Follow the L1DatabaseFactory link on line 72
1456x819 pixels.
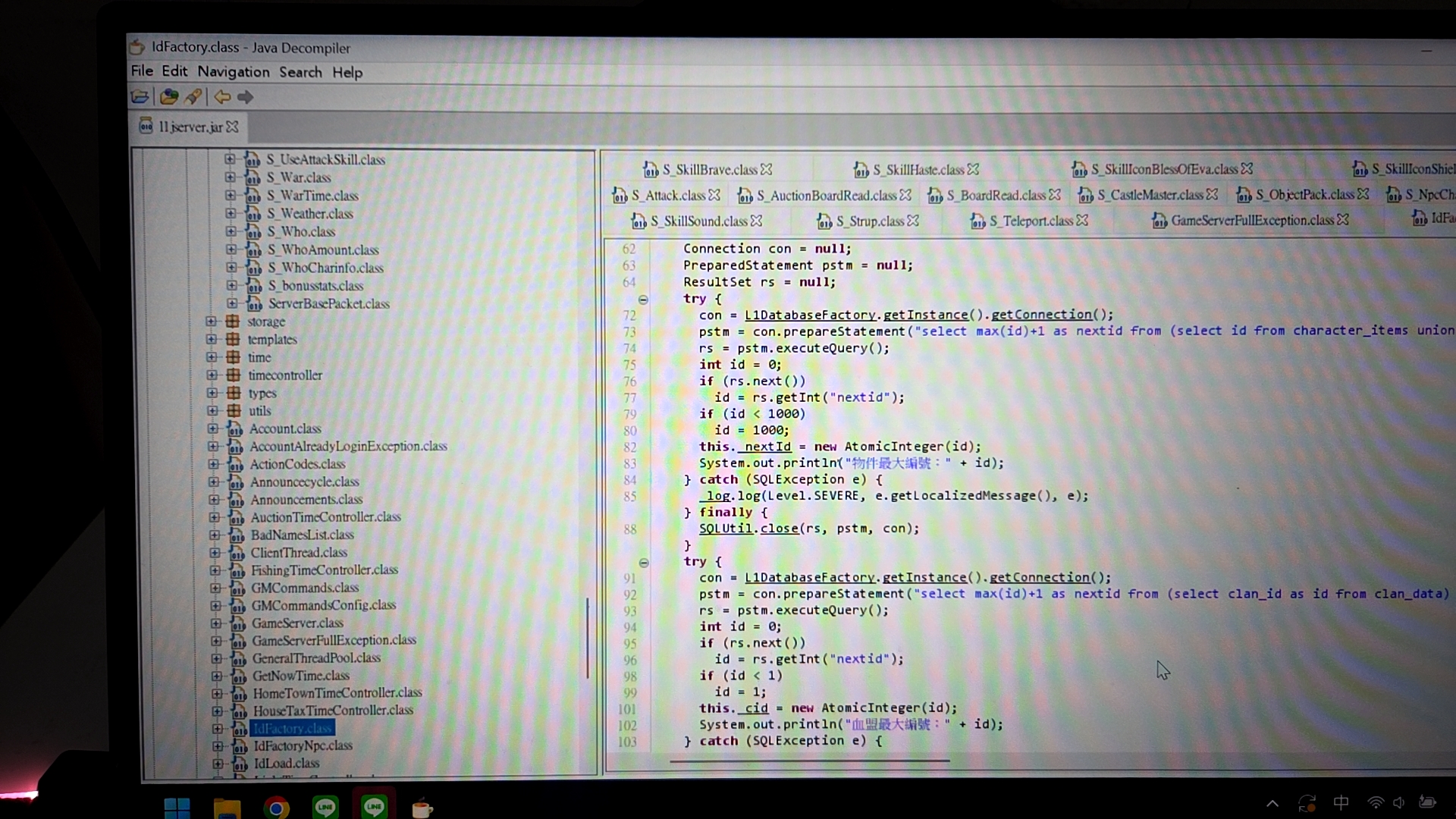[810, 315]
